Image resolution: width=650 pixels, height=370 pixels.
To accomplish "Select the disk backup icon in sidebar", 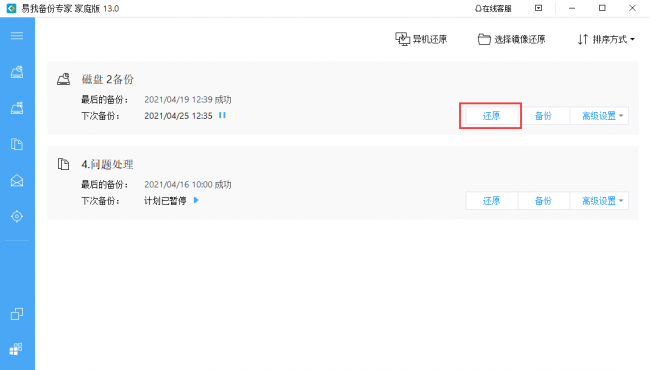I will point(17,72).
